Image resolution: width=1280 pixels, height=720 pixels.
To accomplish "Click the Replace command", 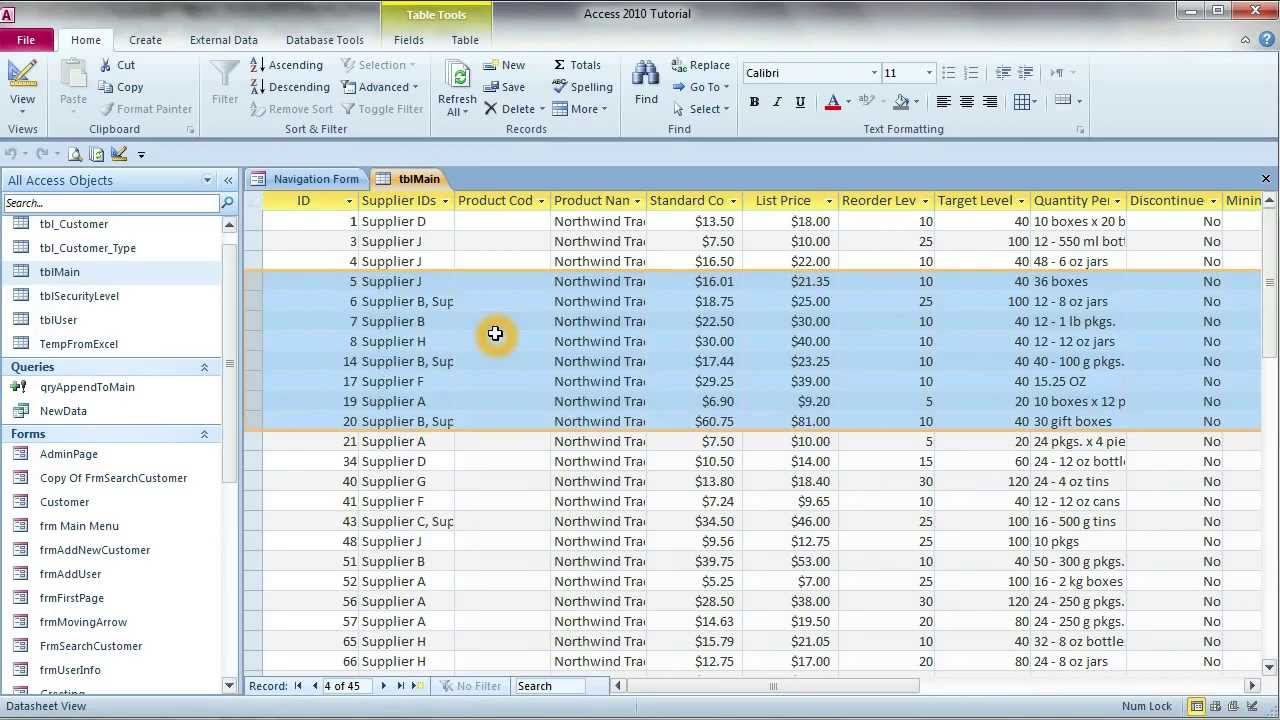I will pos(701,65).
